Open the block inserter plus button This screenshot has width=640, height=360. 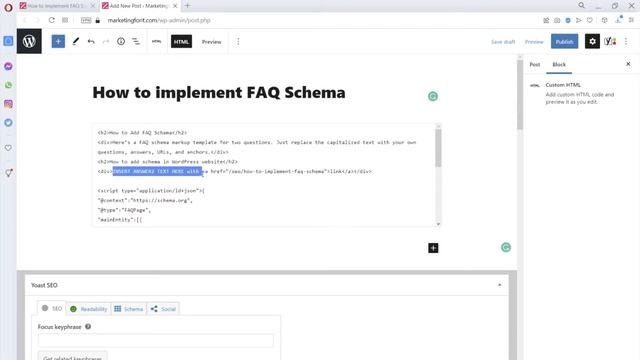(x=58, y=41)
